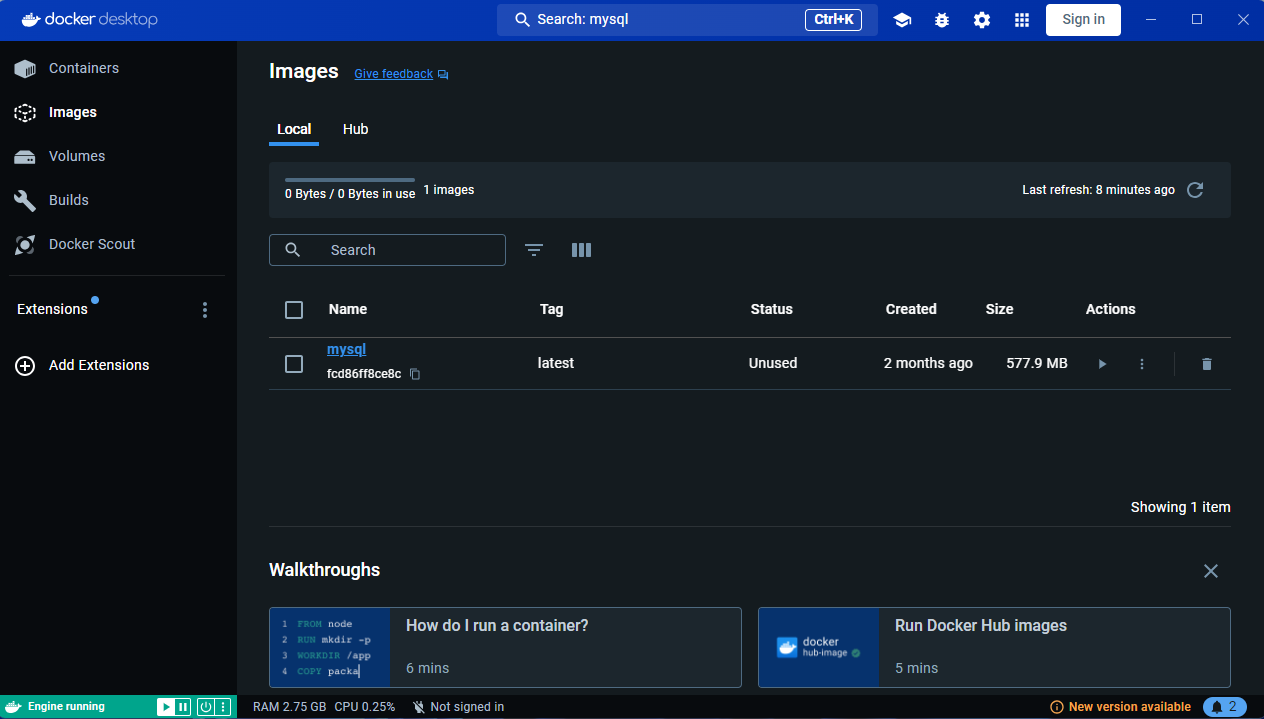Screen dimensions: 1264x719
Task: Sort by the Size column header
Action: pyautogui.click(x=999, y=309)
